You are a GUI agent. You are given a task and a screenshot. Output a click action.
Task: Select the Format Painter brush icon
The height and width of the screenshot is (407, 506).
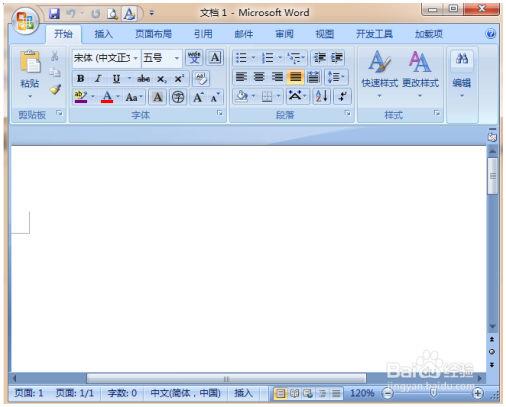(x=55, y=90)
